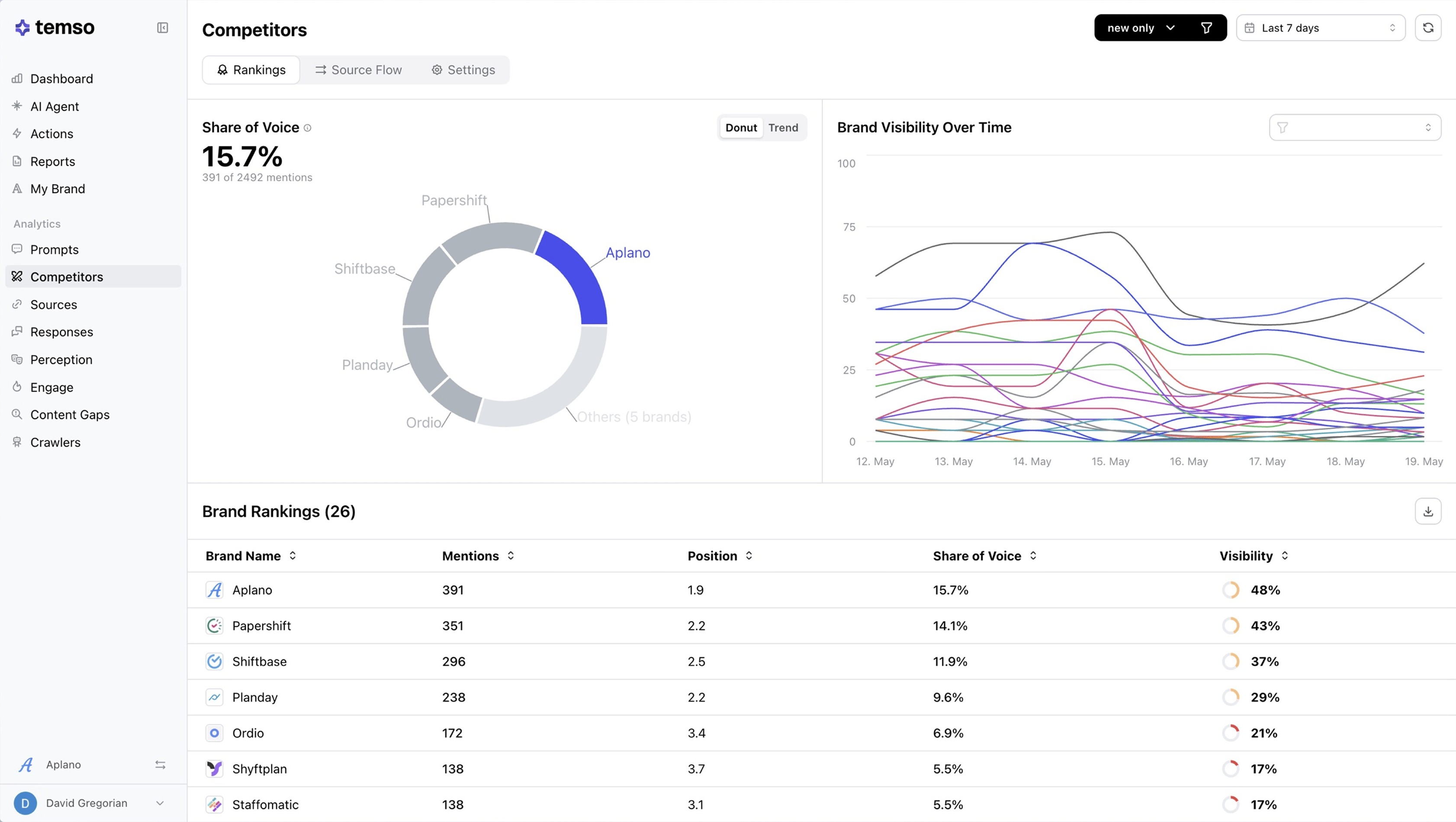Switch Share of Voice to Trend view
1456x822 pixels.
tap(784, 128)
